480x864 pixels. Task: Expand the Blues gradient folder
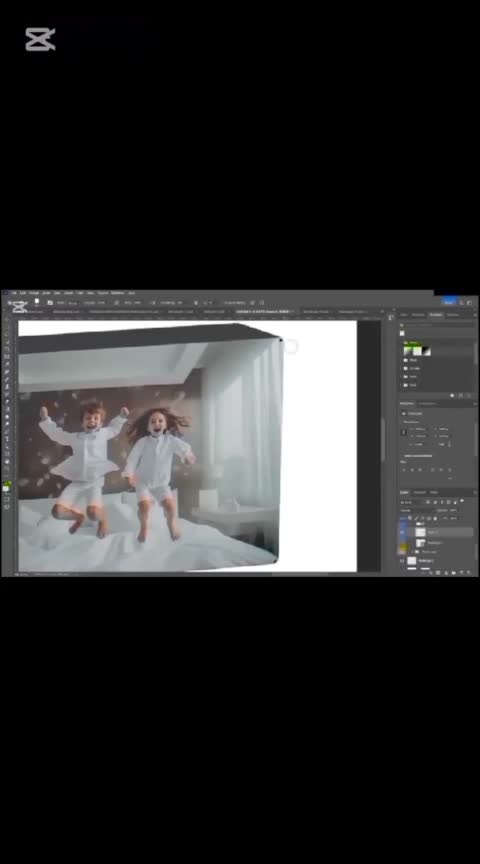click(x=401, y=360)
